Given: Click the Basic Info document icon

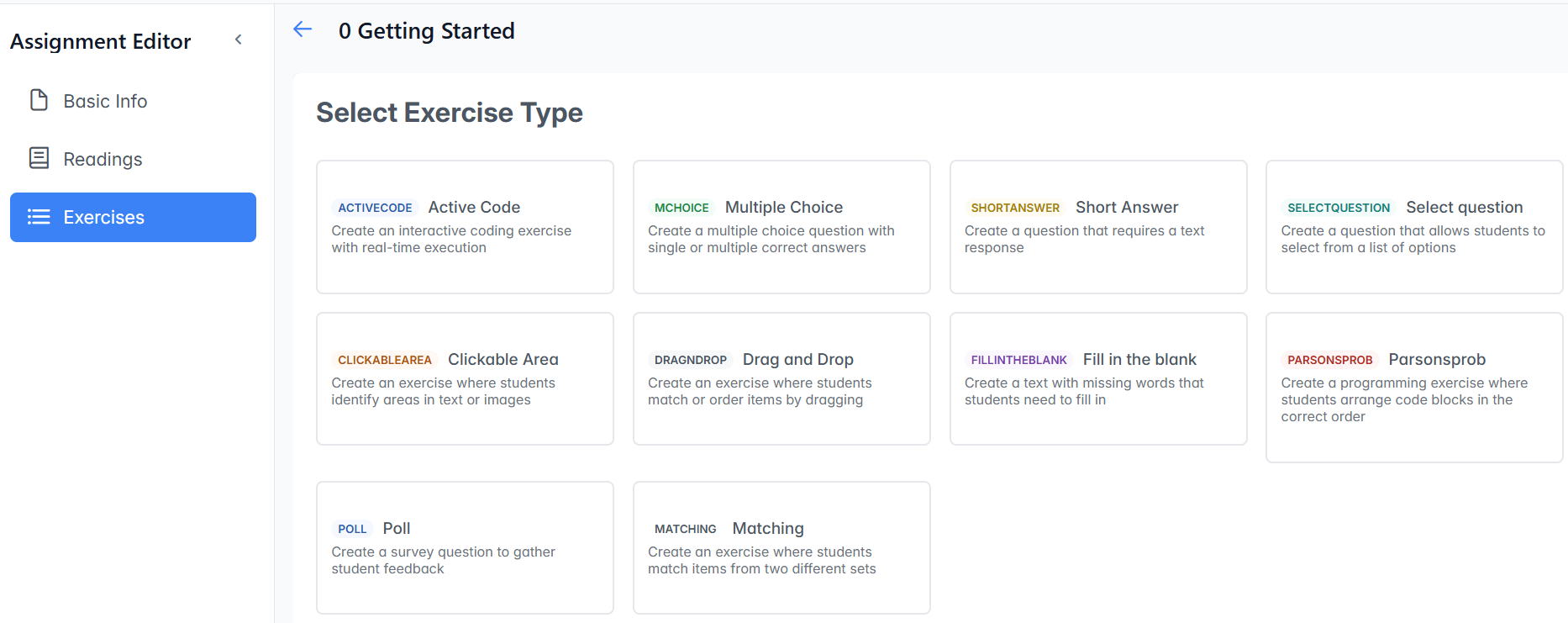Looking at the screenshot, I should [39, 100].
